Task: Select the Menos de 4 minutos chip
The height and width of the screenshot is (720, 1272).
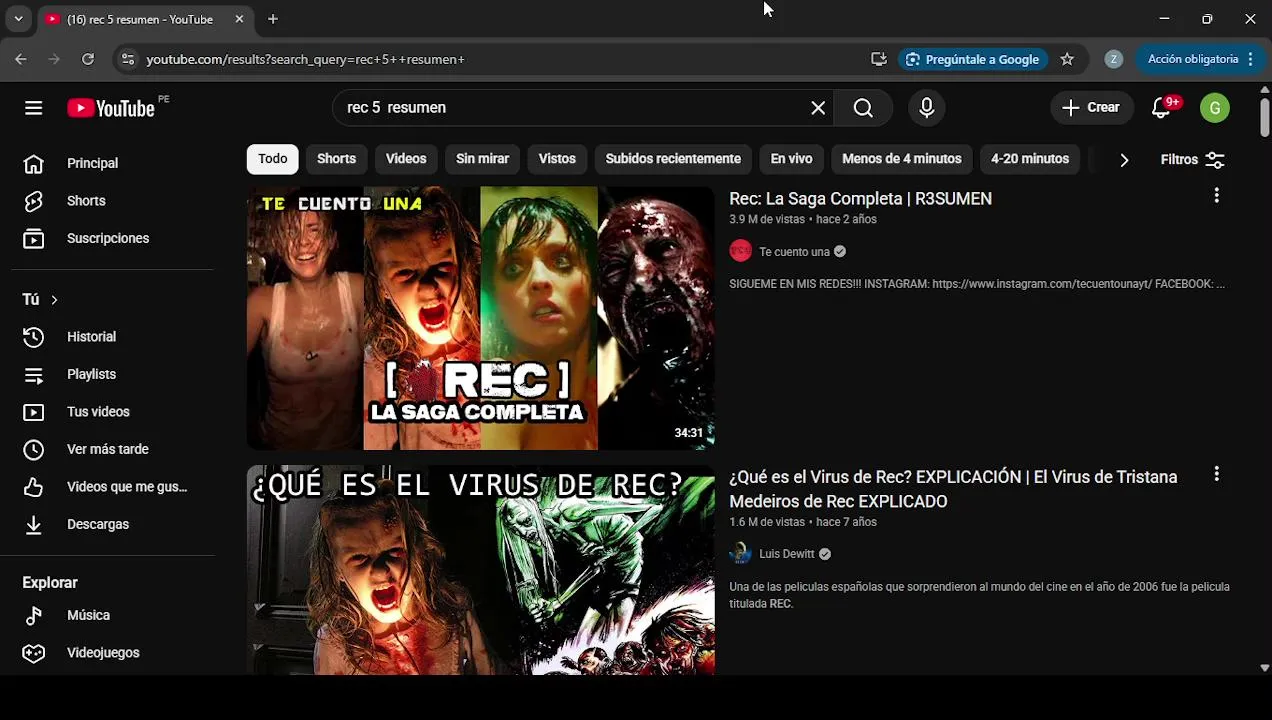Action: pyautogui.click(x=901, y=159)
